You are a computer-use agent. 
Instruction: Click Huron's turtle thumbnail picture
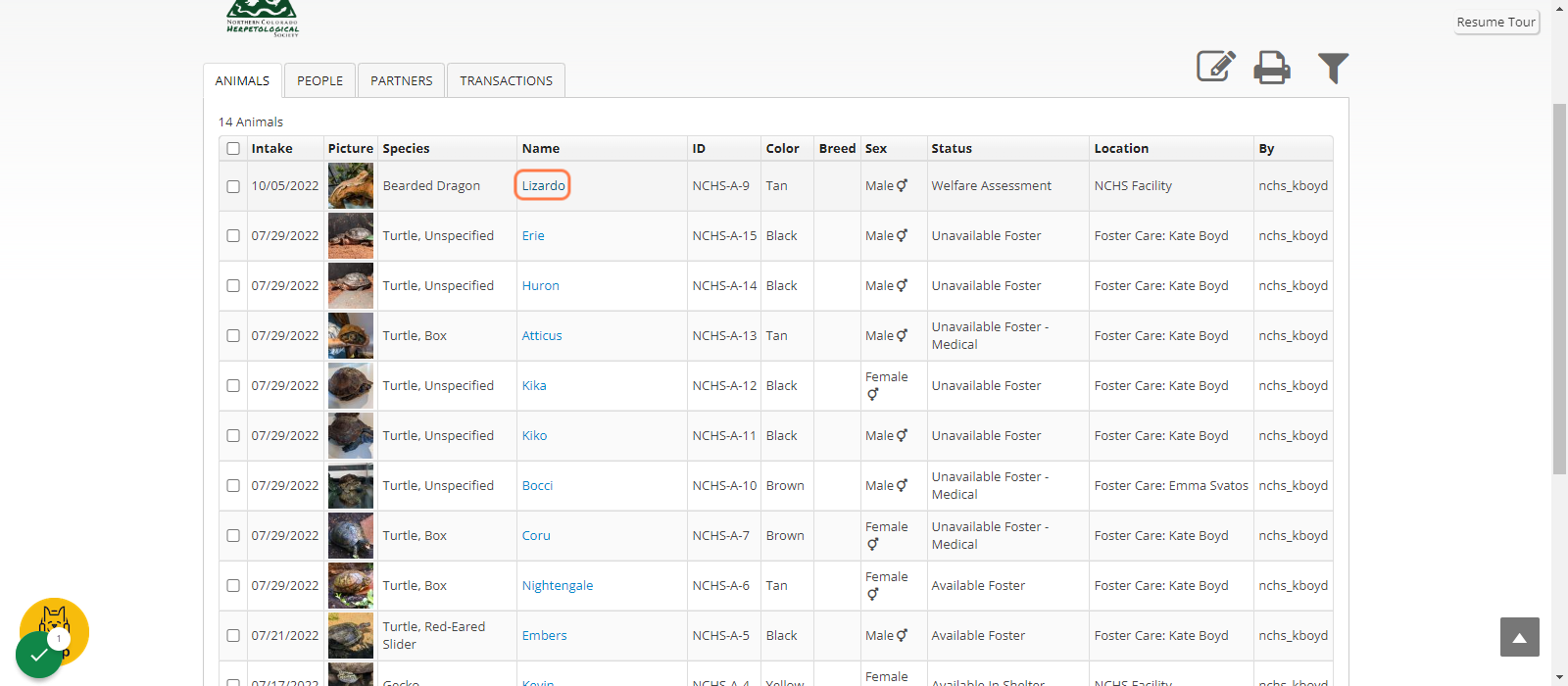tap(351, 286)
